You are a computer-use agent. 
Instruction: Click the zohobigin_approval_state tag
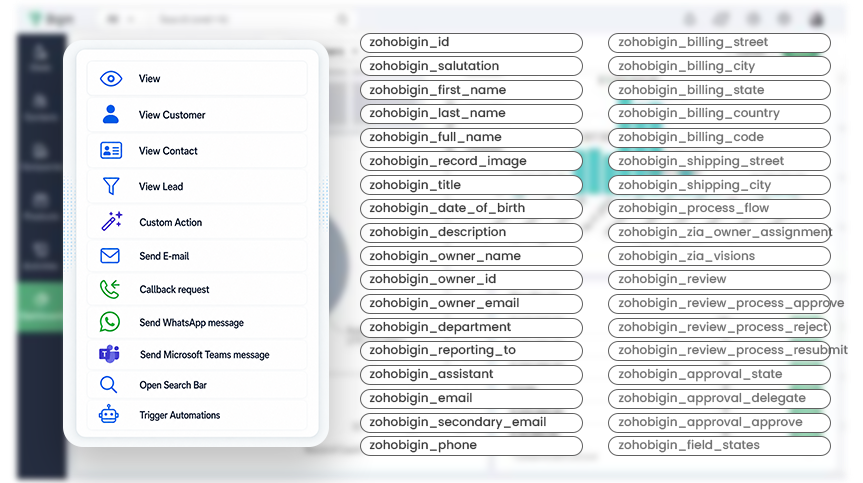pos(719,374)
